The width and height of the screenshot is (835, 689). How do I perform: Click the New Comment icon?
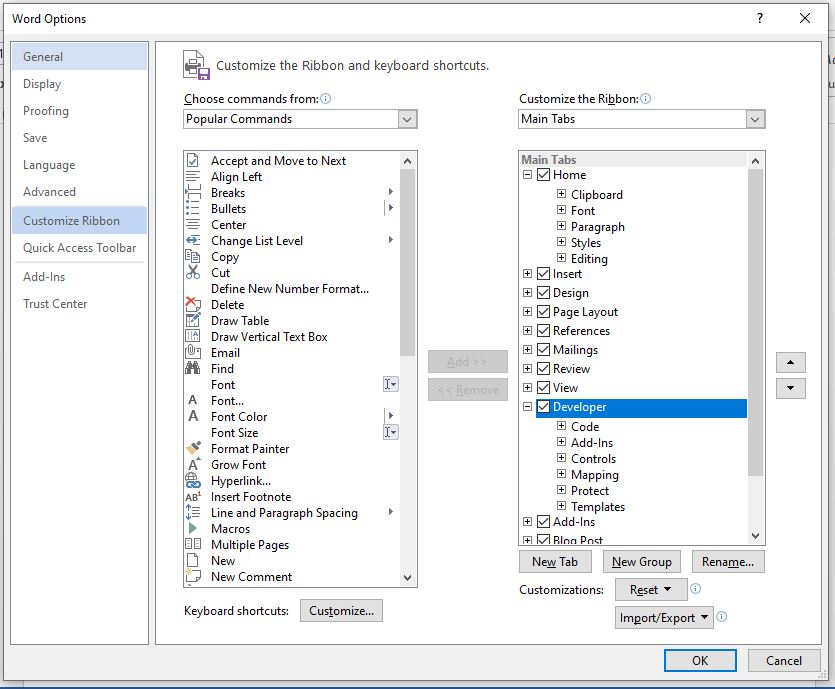[193, 576]
